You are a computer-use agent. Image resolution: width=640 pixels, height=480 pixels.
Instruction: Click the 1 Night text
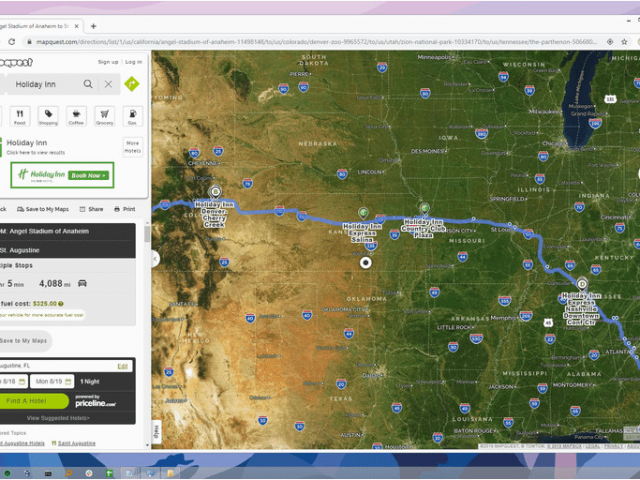click(x=89, y=382)
